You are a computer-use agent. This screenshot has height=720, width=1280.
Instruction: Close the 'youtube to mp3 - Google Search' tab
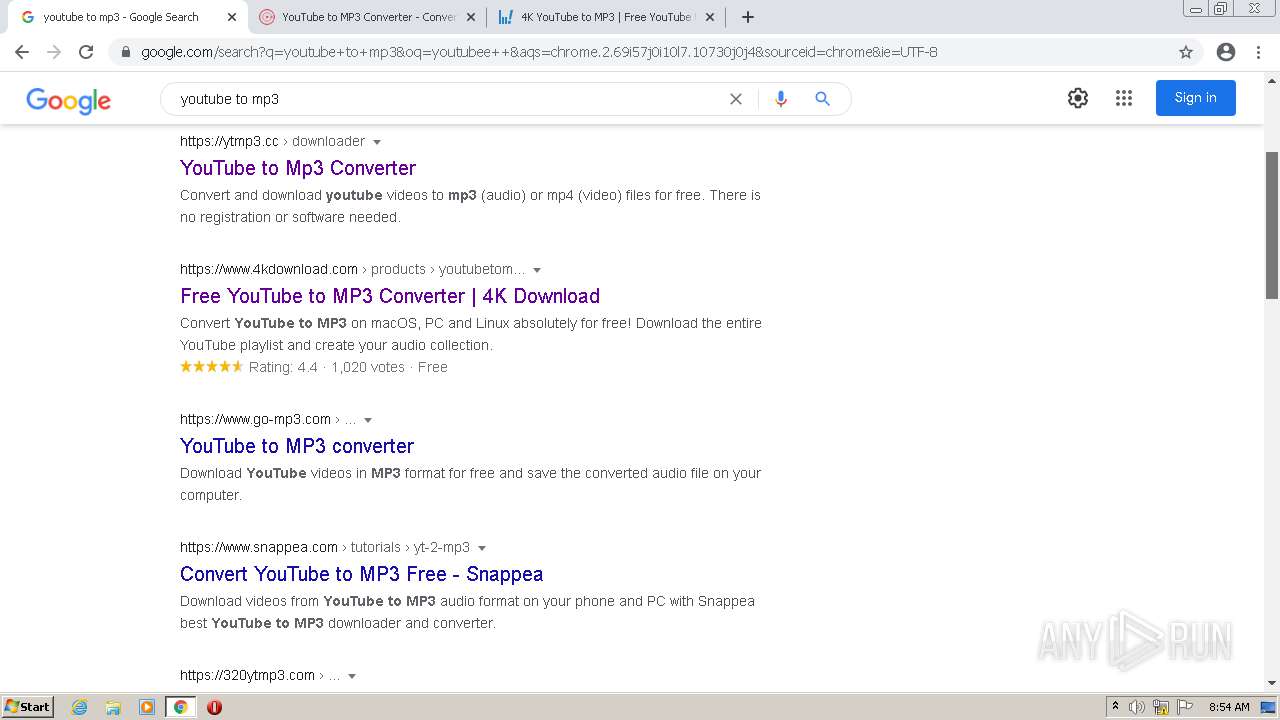231,17
